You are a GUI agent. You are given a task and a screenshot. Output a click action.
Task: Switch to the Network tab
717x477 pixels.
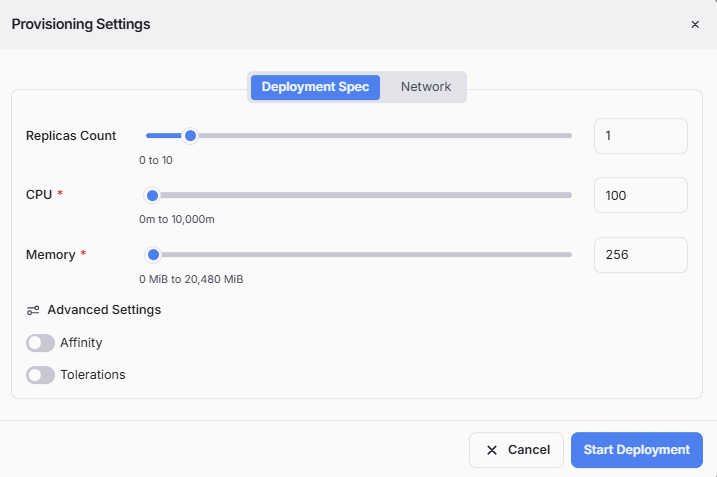point(426,87)
